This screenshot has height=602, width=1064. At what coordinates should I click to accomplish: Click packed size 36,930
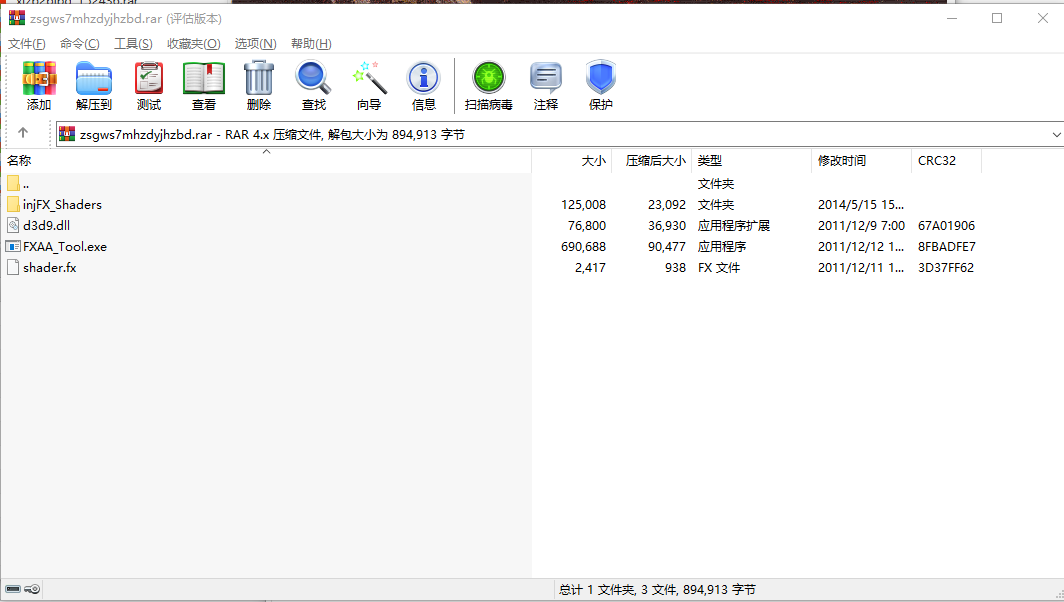(667, 225)
